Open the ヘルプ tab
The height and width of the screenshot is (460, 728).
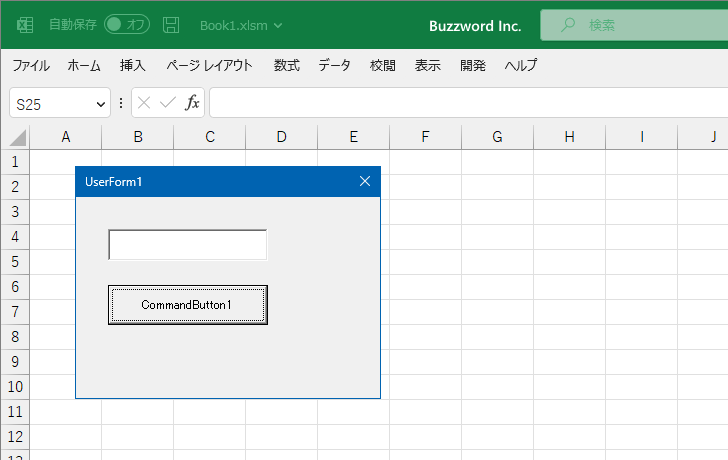(520, 65)
